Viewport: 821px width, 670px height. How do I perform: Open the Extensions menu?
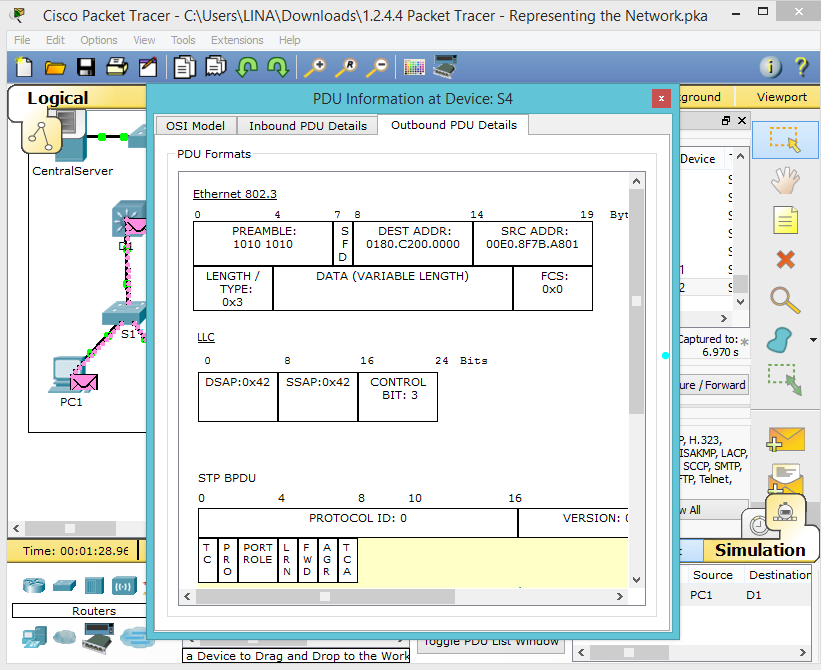237,40
